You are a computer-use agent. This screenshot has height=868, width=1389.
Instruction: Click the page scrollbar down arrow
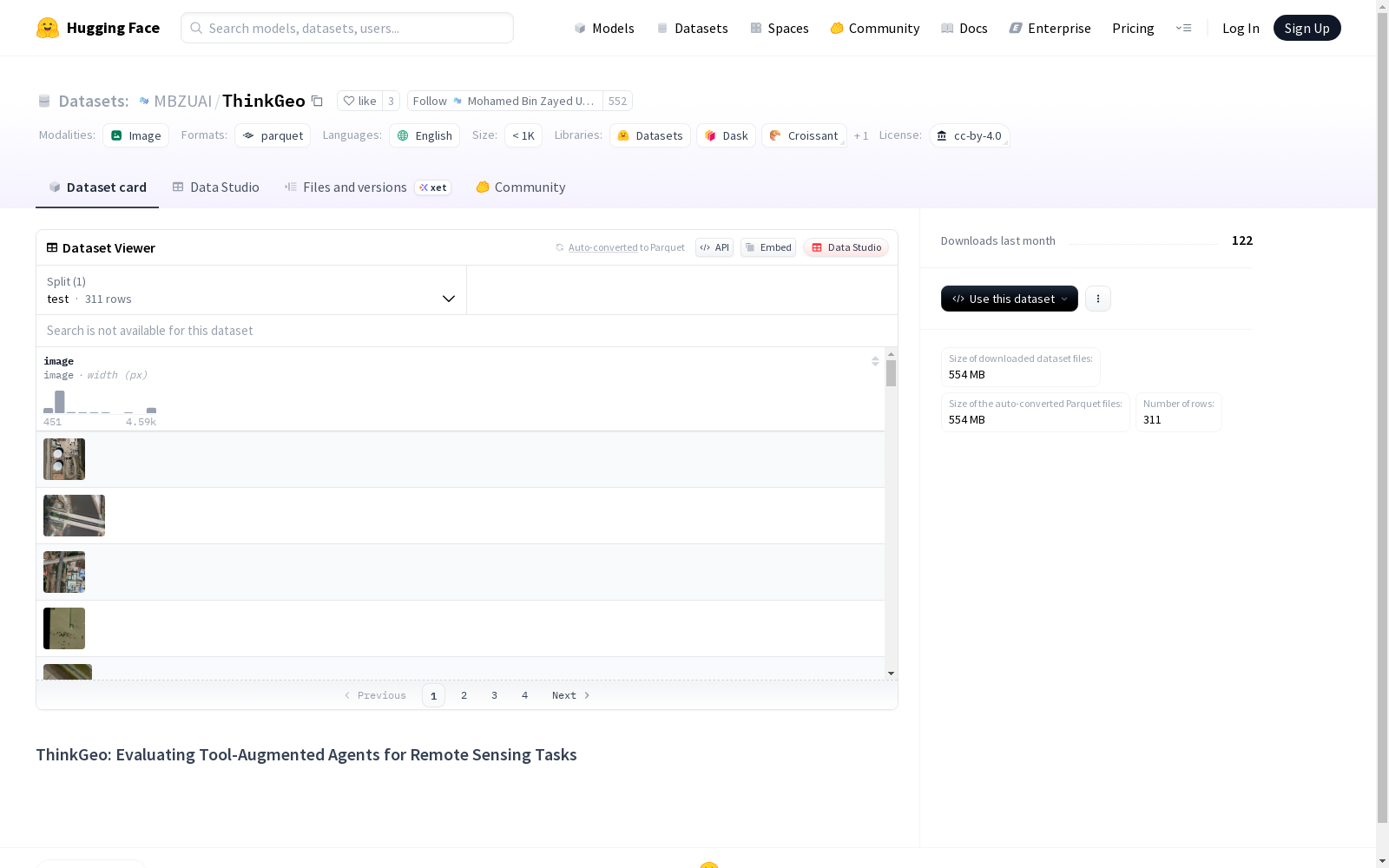[1382, 861]
